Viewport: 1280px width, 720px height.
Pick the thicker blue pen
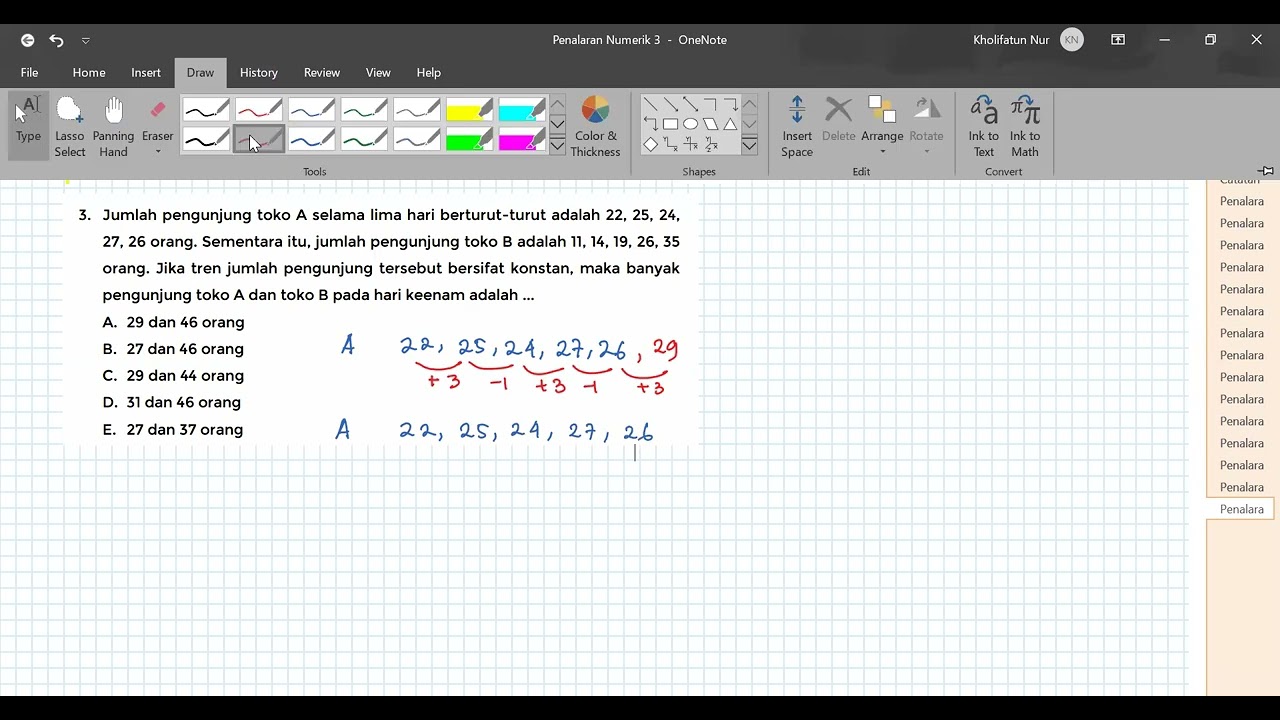tap(312, 140)
